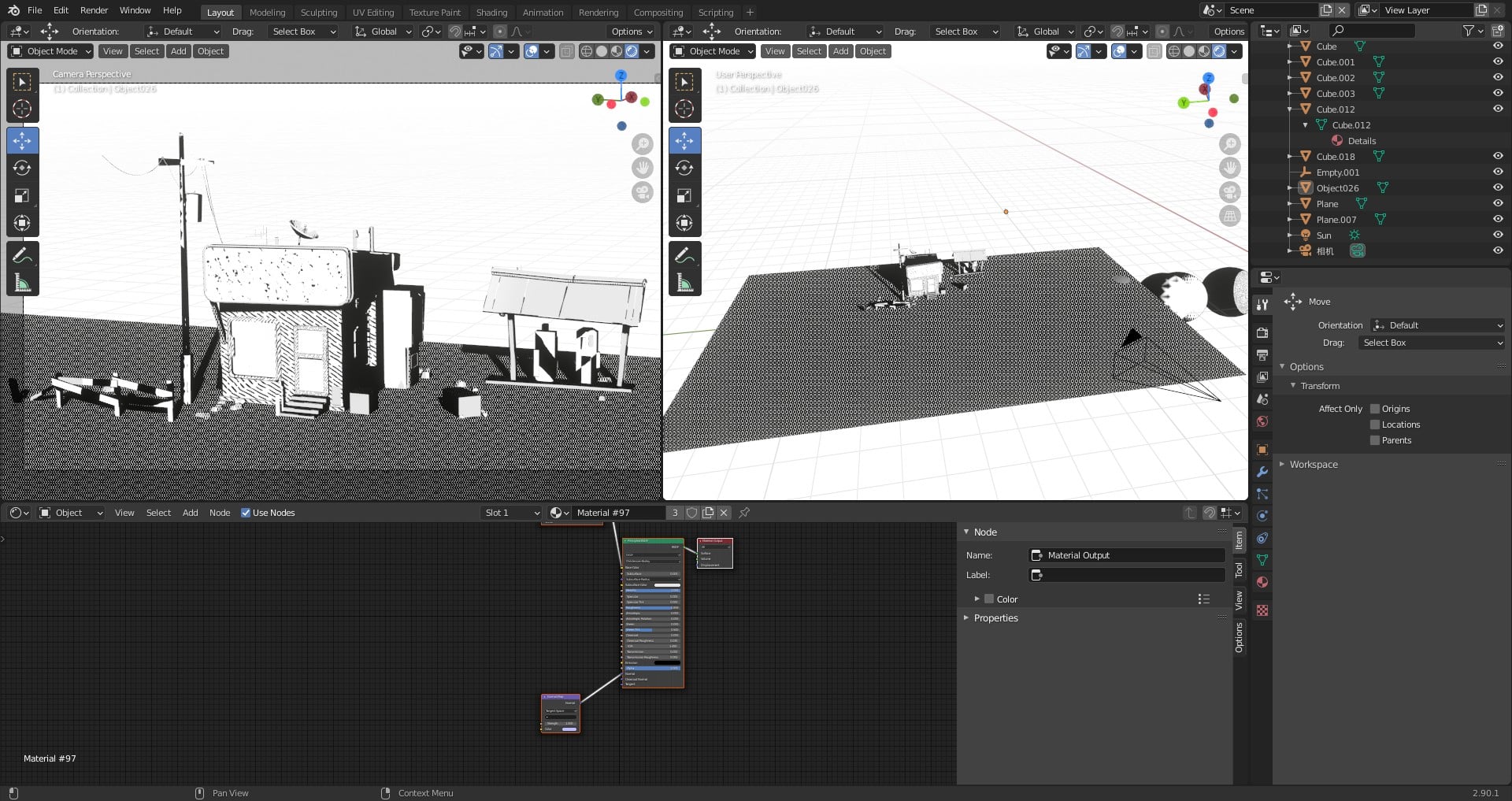This screenshot has height=801, width=1512.
Task: Open the Material properties tab icon
Action: [1262, 582]
